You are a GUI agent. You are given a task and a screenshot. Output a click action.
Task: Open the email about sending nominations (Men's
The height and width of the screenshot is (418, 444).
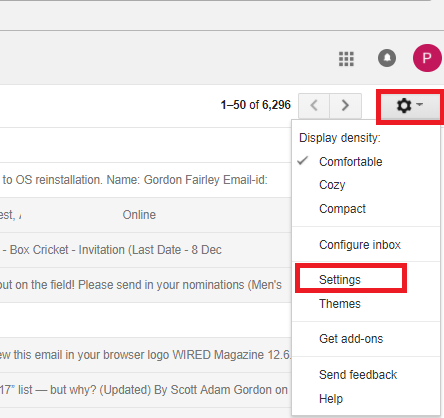(x=146, y=285)
